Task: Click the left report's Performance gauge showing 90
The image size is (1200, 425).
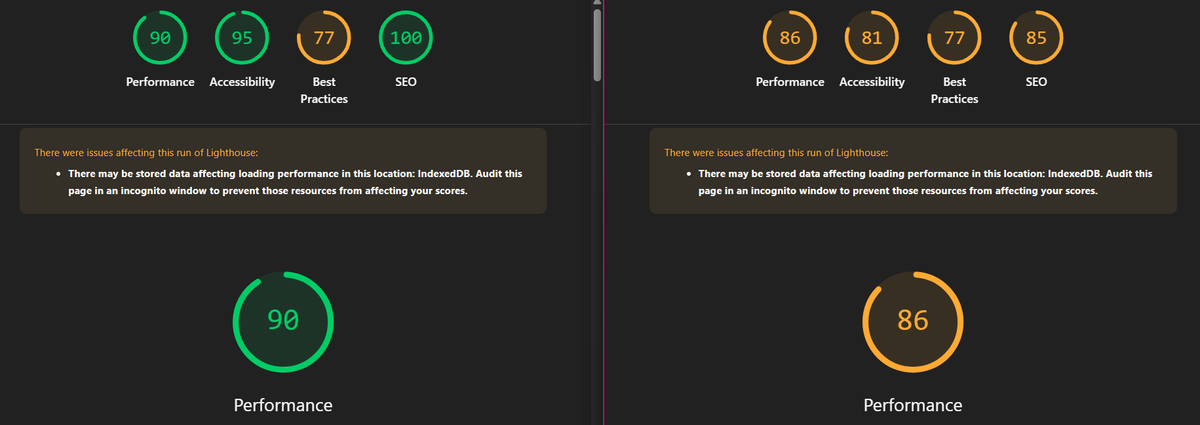Action: tap(160, 38)
